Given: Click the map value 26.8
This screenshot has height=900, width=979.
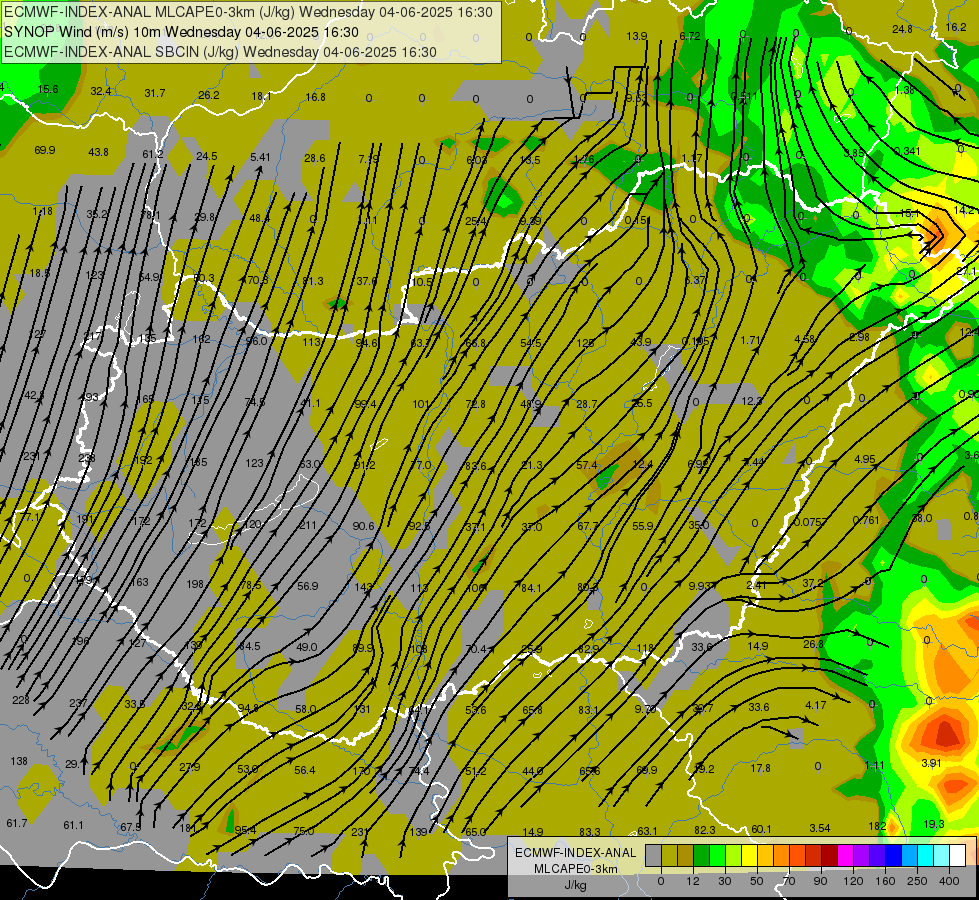Looking at the screenshot, I should coord(814,645).
